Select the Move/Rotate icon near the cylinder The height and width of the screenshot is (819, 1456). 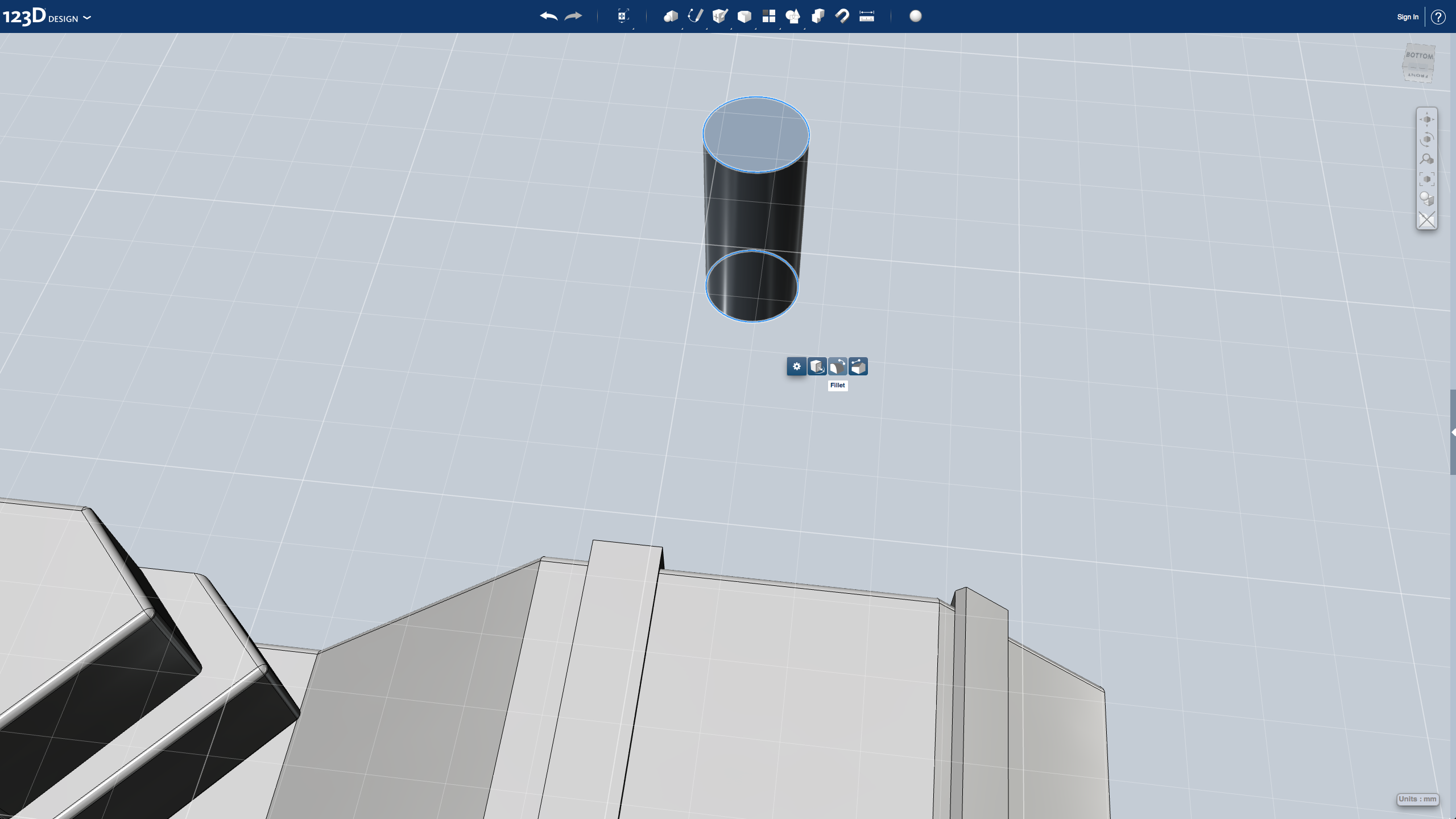(818, 367)
